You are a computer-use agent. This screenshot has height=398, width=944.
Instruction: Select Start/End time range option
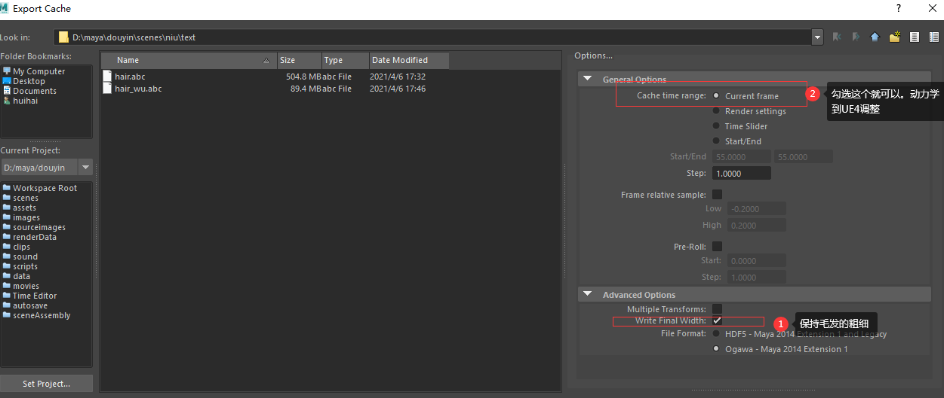pos(716,141)
